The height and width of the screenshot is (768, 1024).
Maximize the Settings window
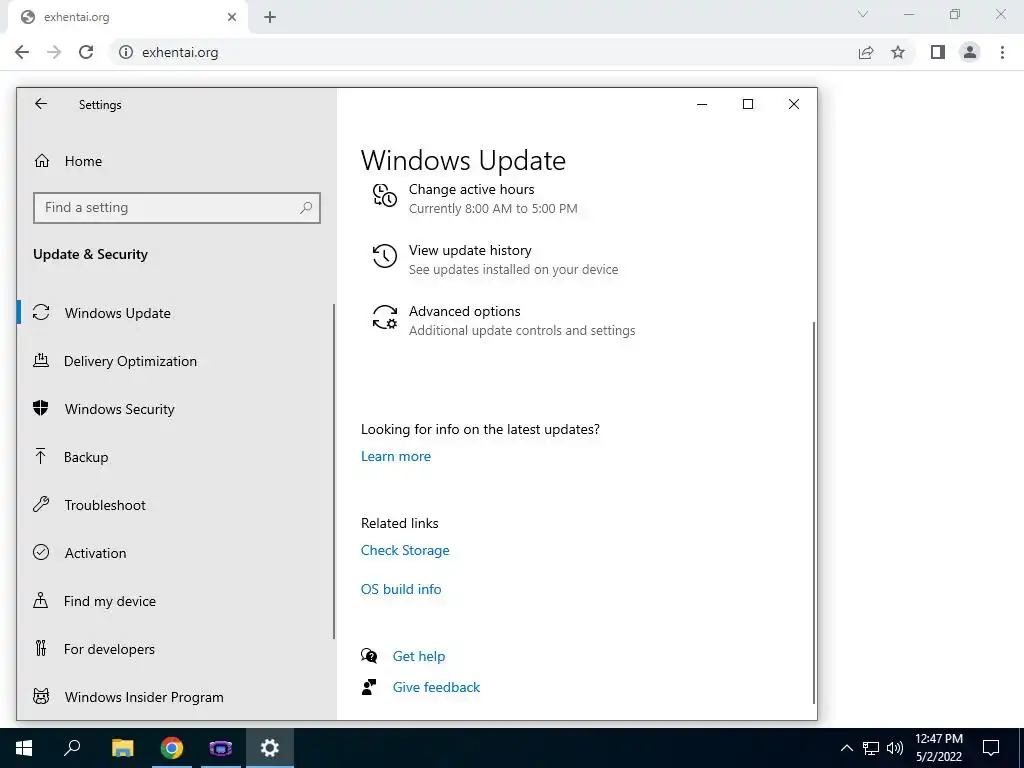(748, 104)
